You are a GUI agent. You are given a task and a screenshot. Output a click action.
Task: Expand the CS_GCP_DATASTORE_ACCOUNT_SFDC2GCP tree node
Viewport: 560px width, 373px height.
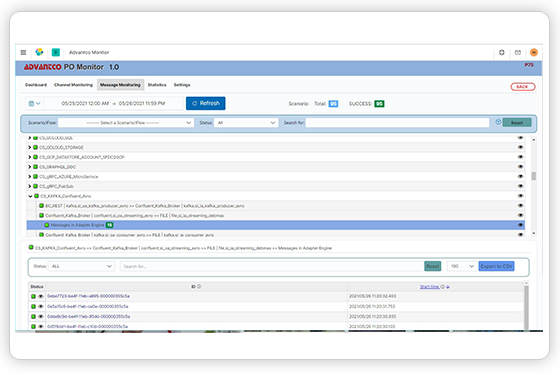[x=30, y=157]
